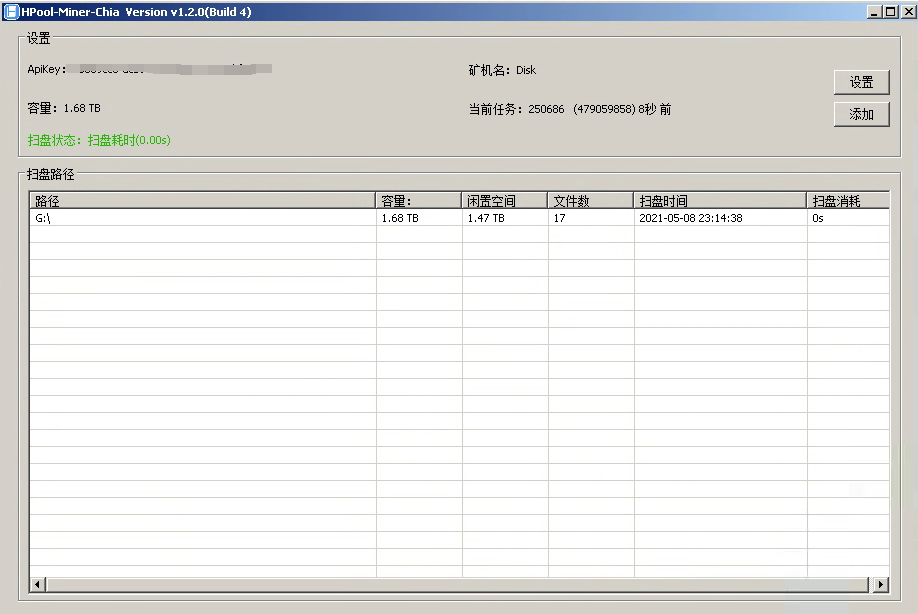Click the 添加 add button
Viewport: 918px width, 614px height.
[x=861, y=114]
